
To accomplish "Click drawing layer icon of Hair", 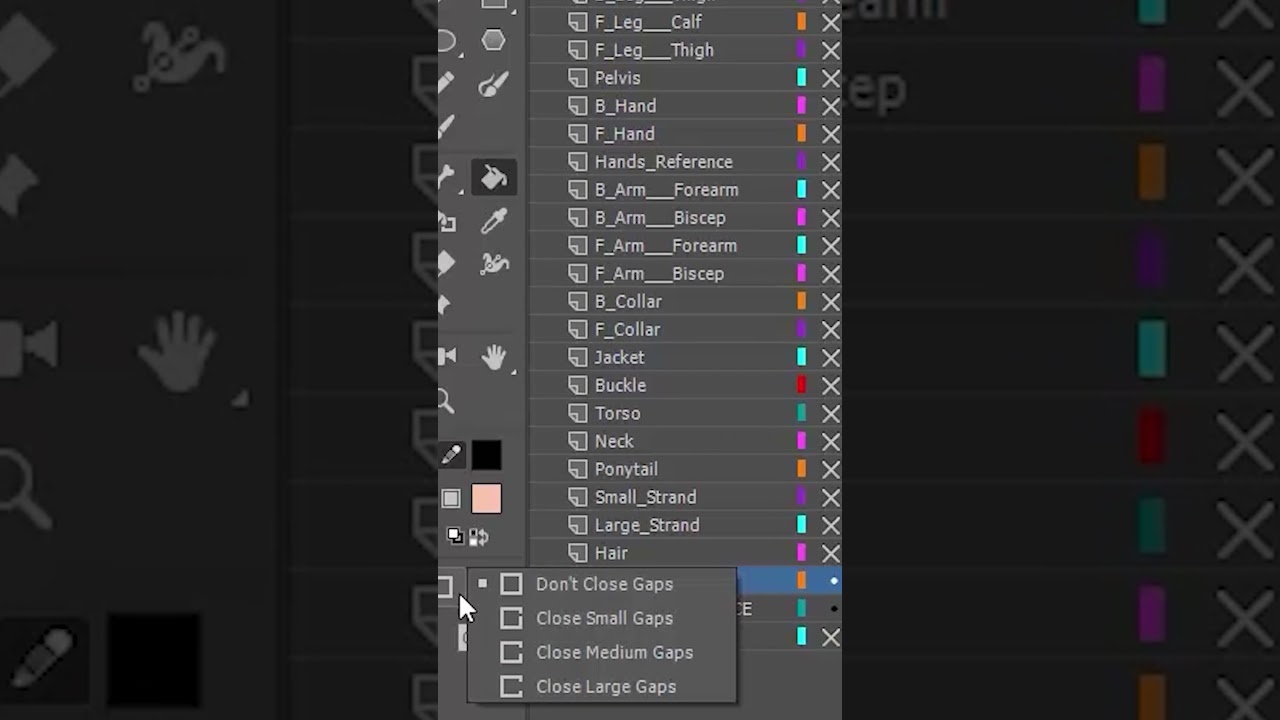I will [x=578, y=553].
